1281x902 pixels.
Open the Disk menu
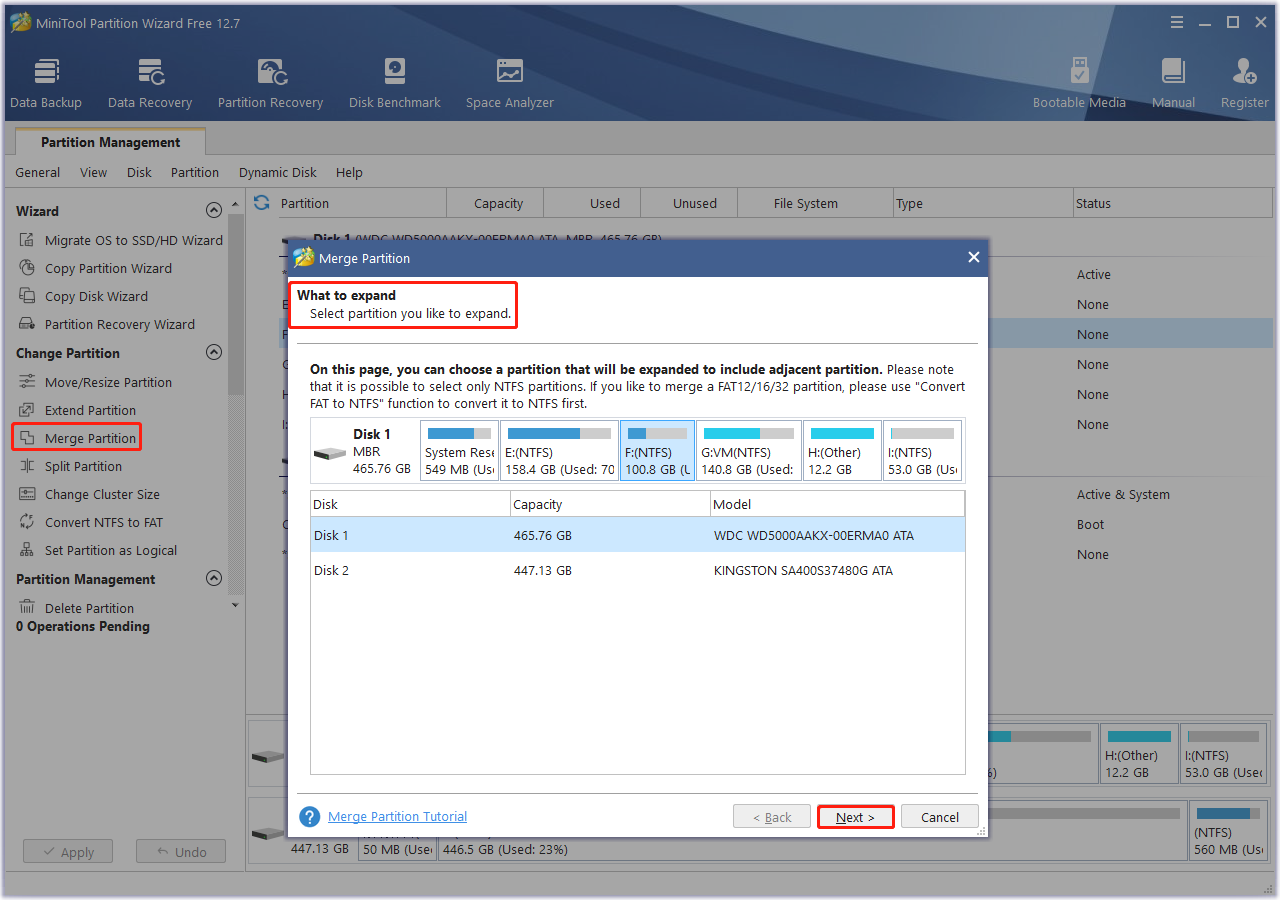pos(139,172)
